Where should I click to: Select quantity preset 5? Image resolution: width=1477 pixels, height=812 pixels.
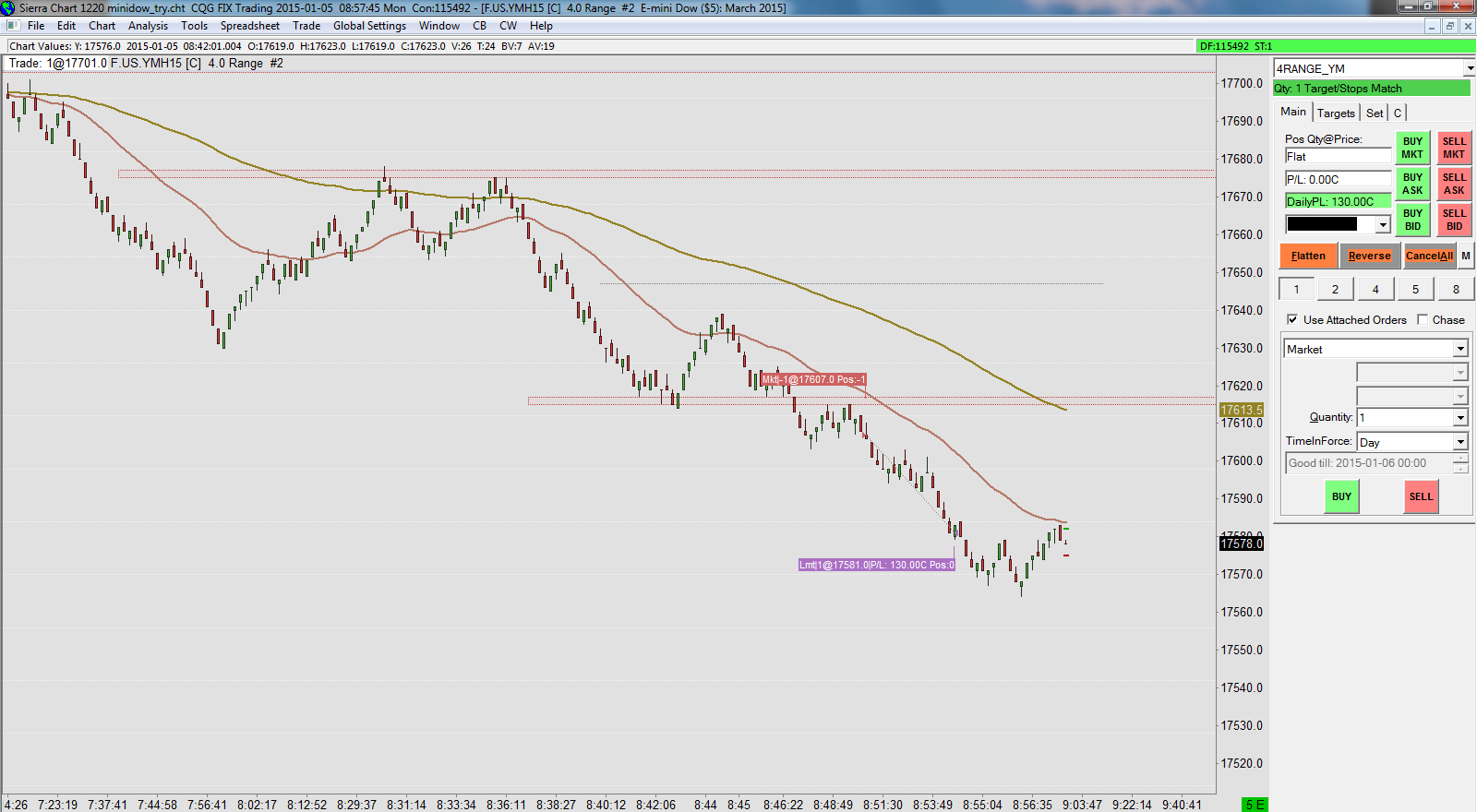pos(1415,289)
